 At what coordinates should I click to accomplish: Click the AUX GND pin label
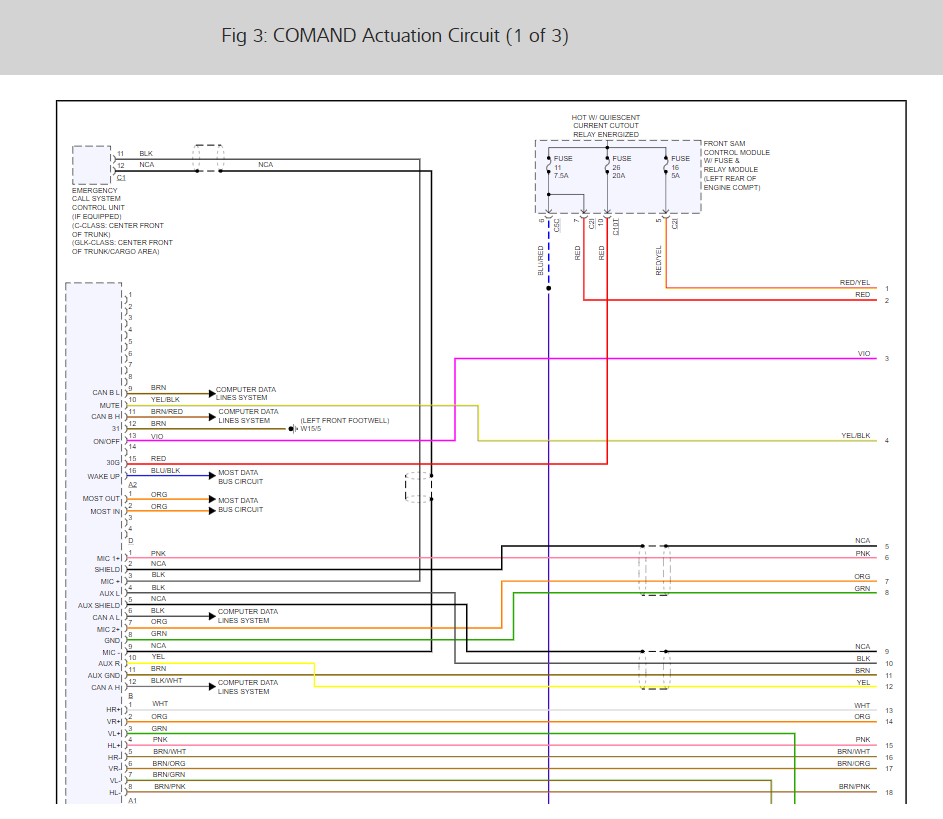click(x=103, y=675)
